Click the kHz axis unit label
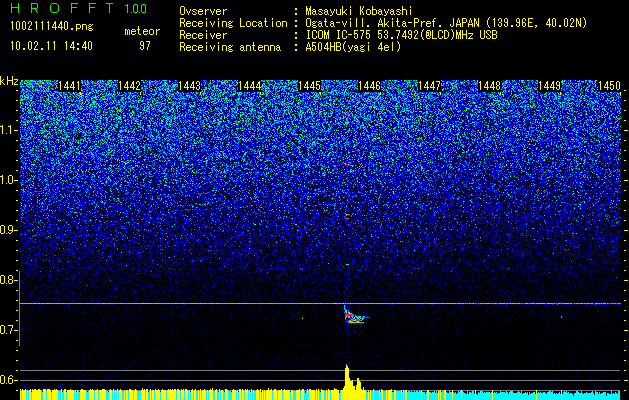The width and height of the screenshot is (629, 400). [x=9, y=81]
